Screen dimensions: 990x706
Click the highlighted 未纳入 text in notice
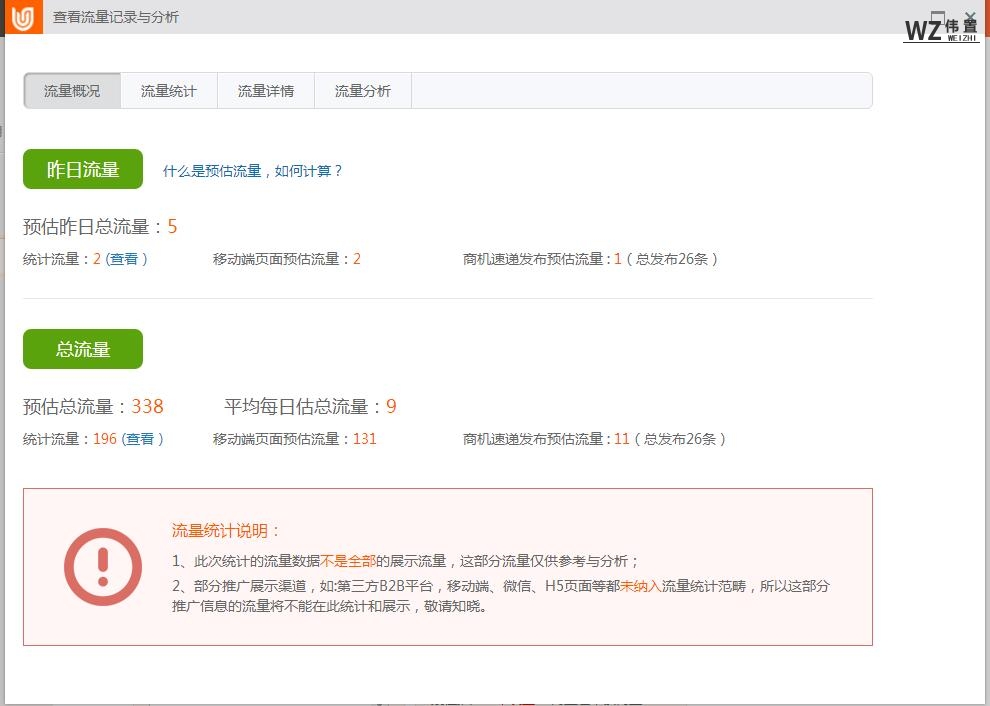pyautogui.click(x=640, y=587)
